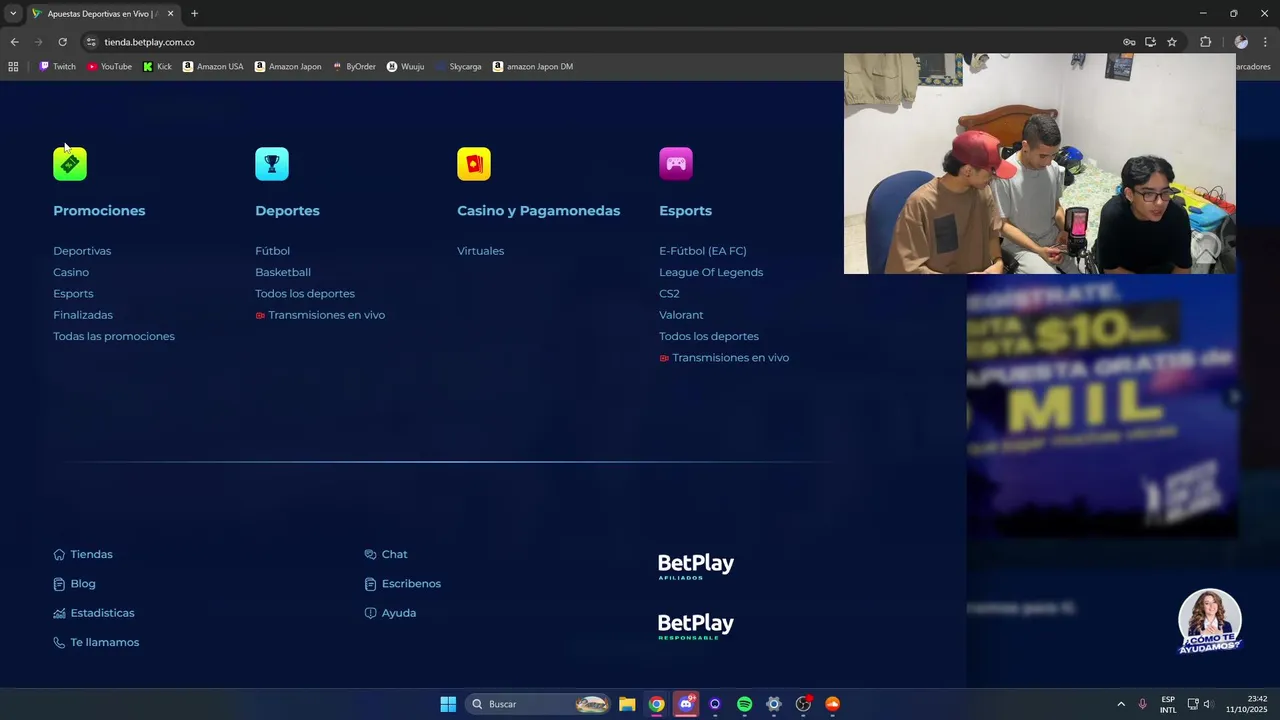Viewport: 1280px width, 720px height.
Task: Open the Chrome extensions puzzle icon
Action: coord(1205,42)
